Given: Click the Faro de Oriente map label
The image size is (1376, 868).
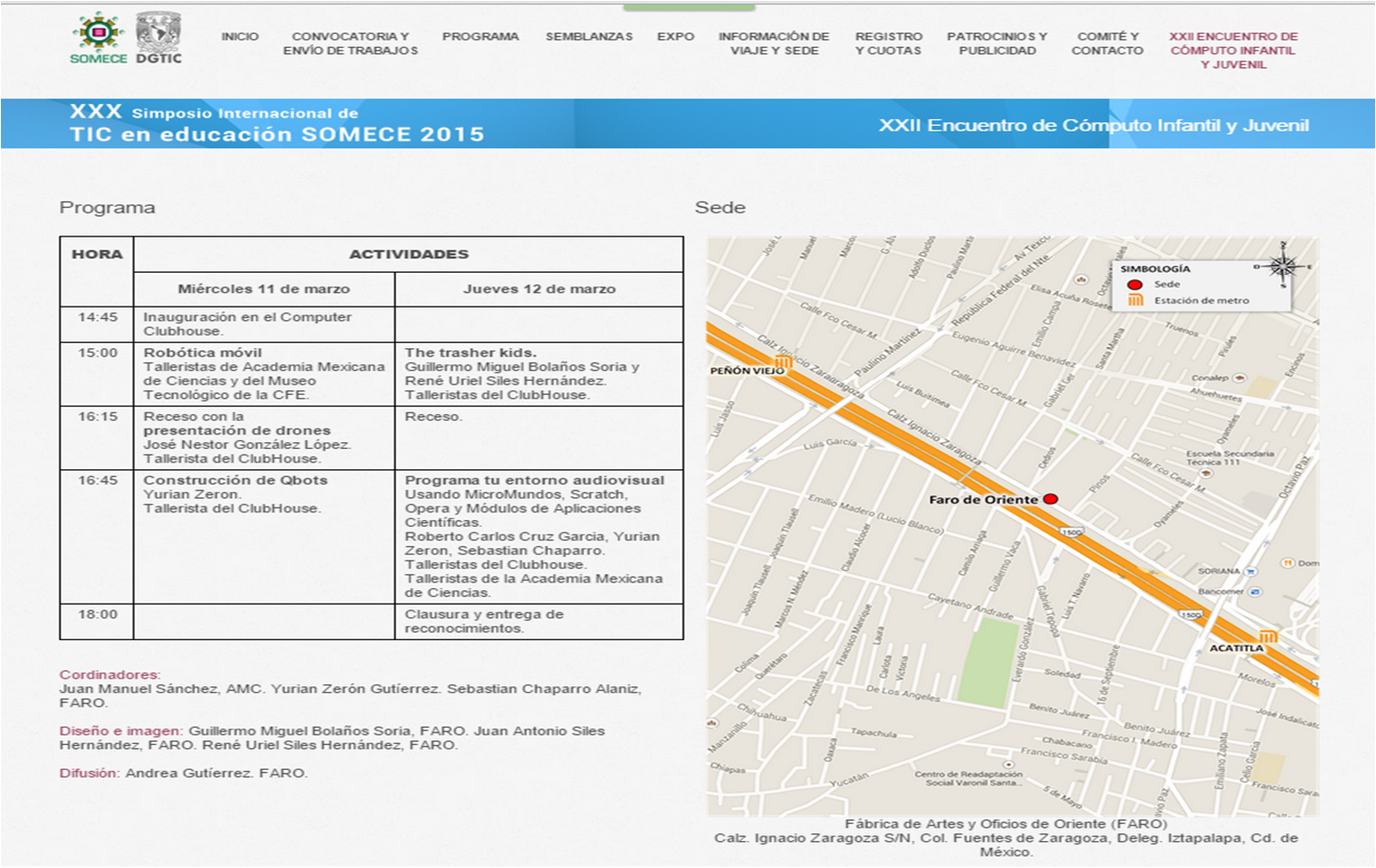Looking at the screenshot, I should [x=983, y=500].
